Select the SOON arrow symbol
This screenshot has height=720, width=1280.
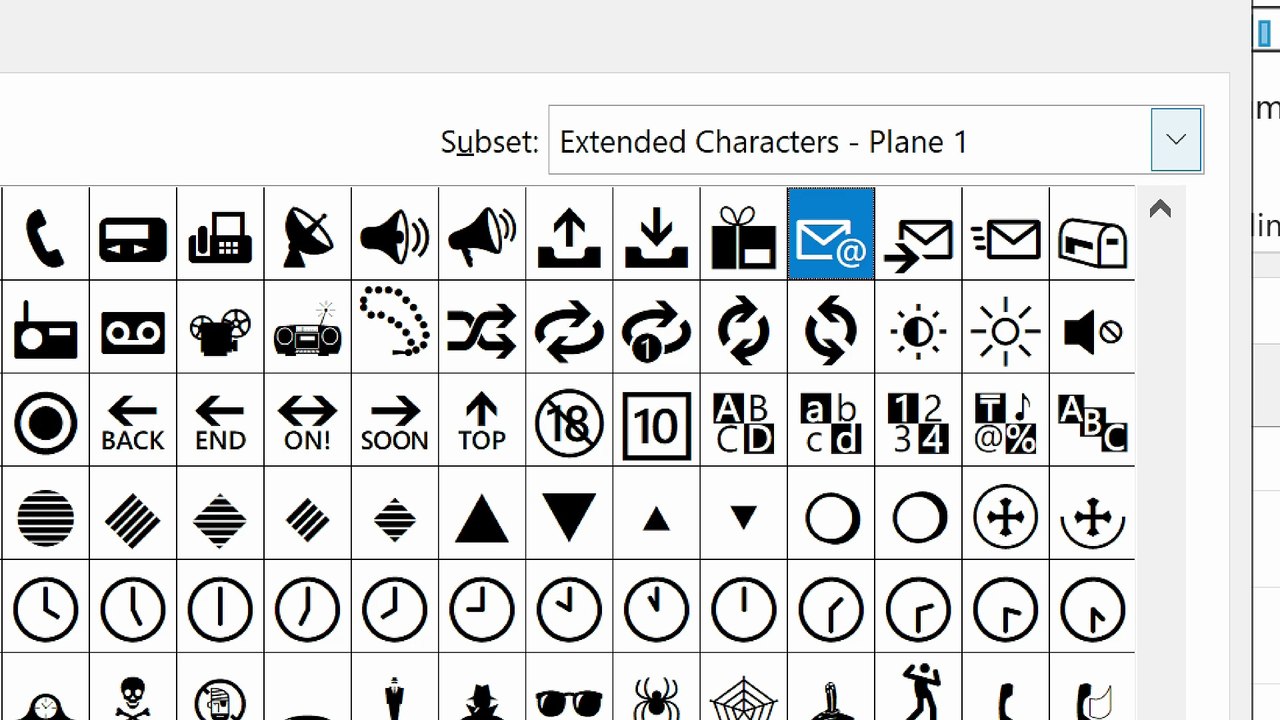[x=394, y=420]
